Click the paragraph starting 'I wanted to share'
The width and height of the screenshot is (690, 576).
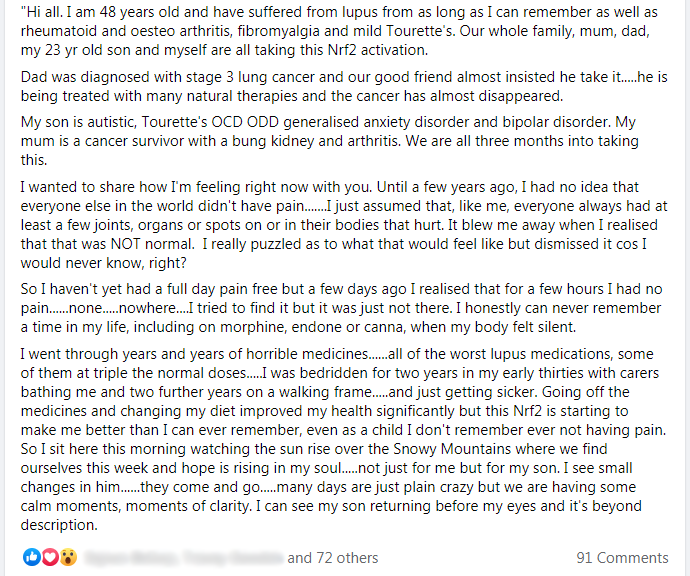click(344, 225)
